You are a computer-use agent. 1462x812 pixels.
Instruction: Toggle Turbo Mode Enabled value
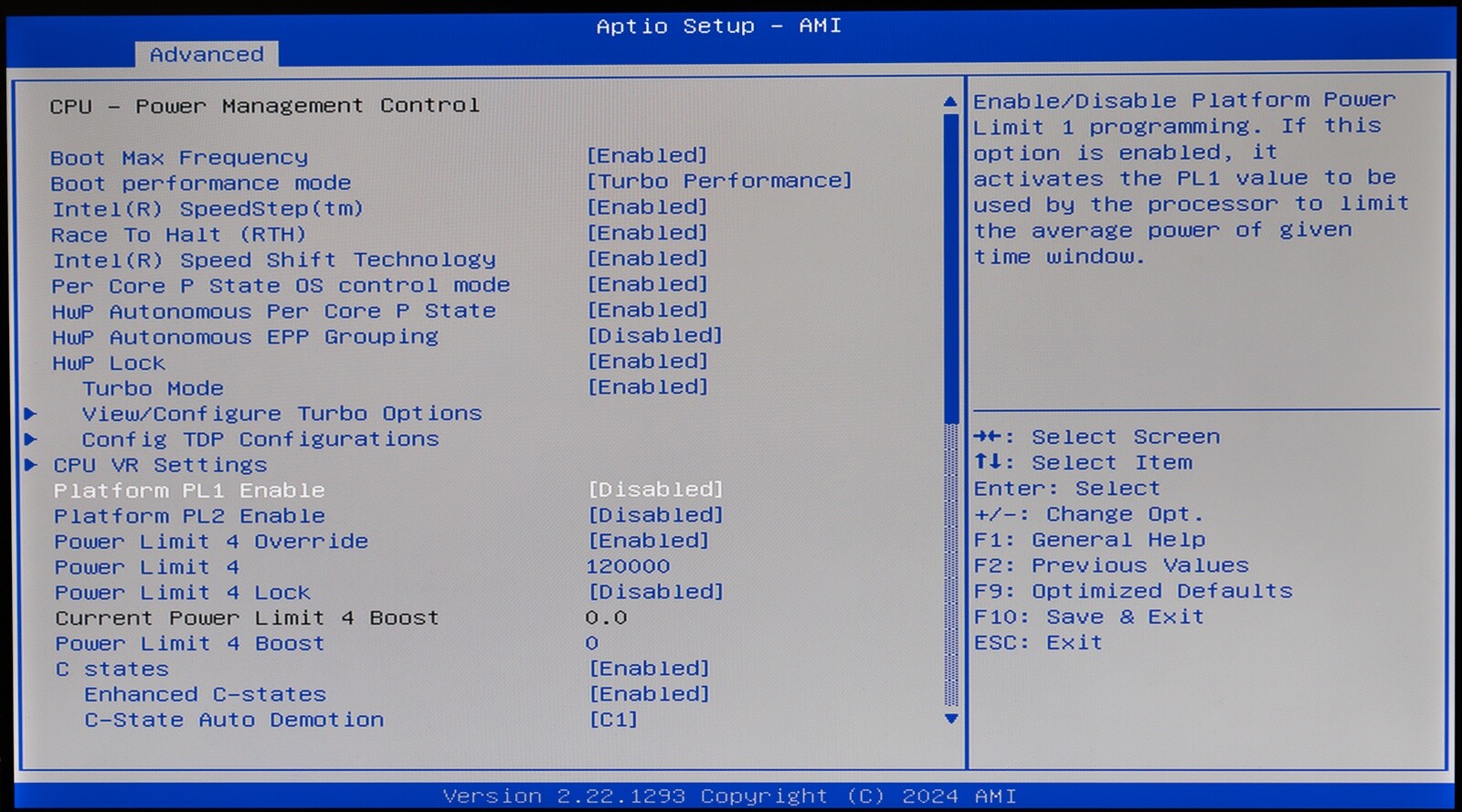click(647, 387)
